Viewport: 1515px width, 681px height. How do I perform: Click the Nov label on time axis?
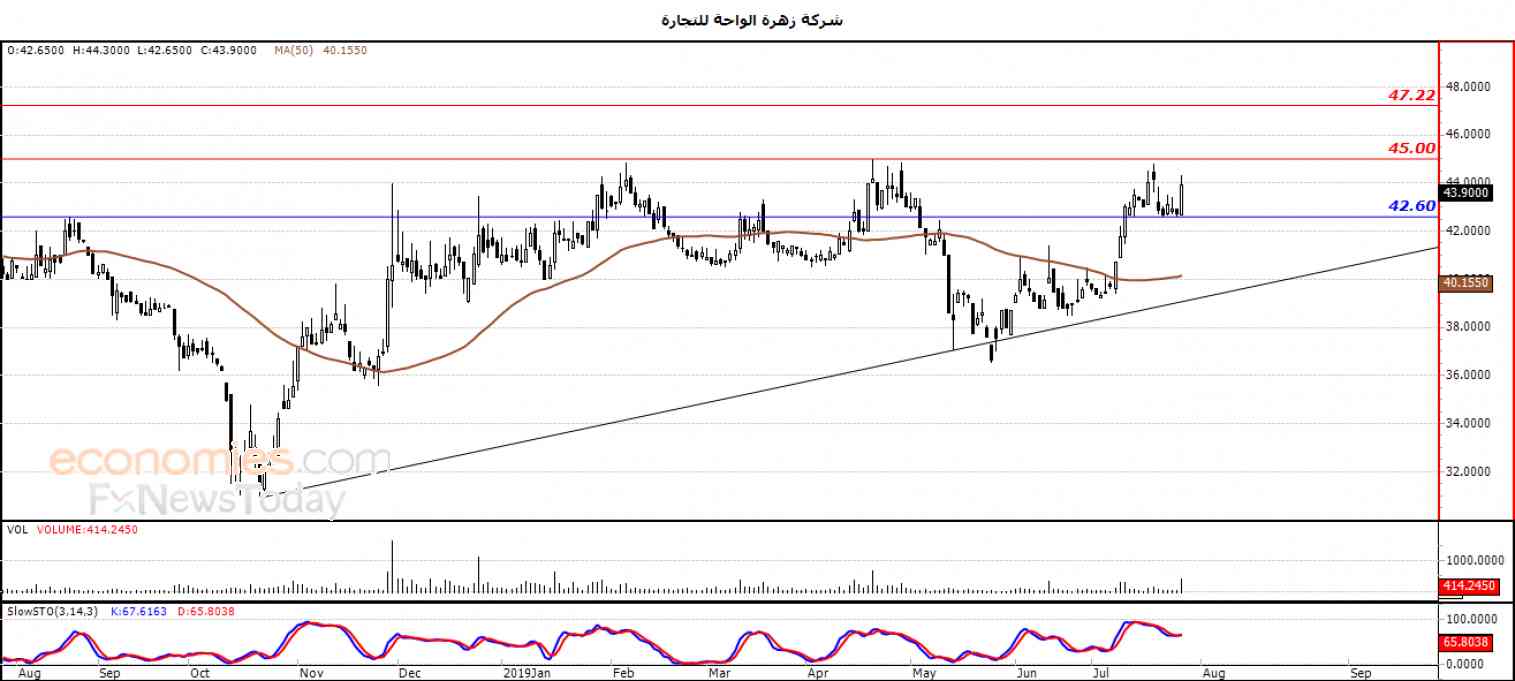[x=311, y=674]
